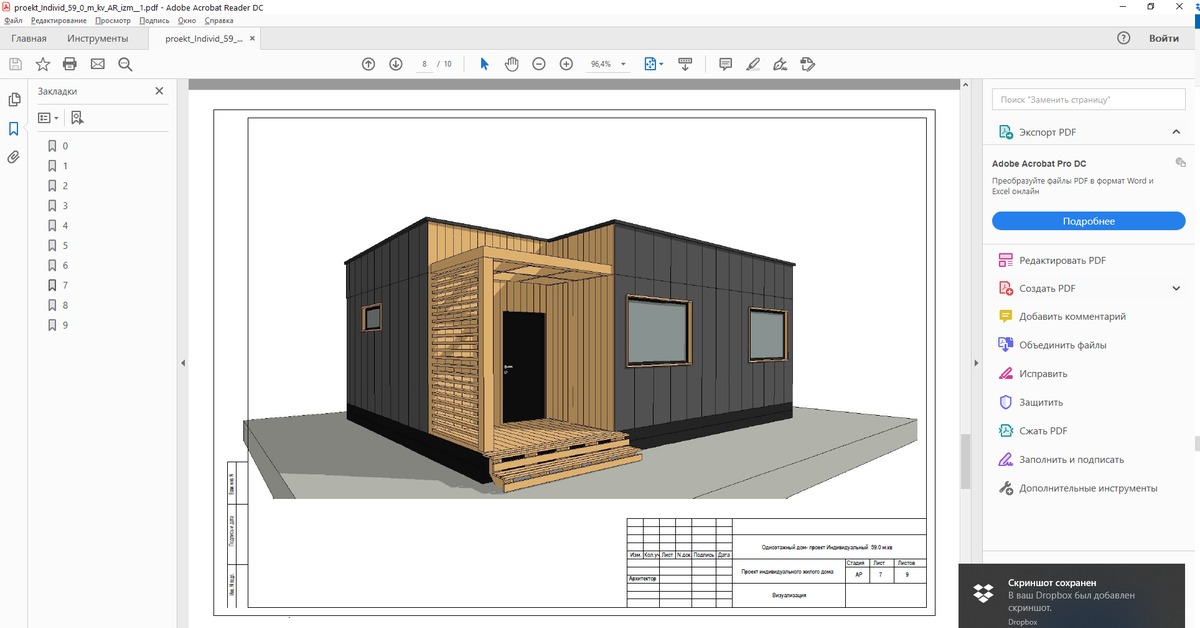The width and height of the screenshot is (1200, 628).
Task: Save the file with the toolbar icon
Action: point(15,64)
